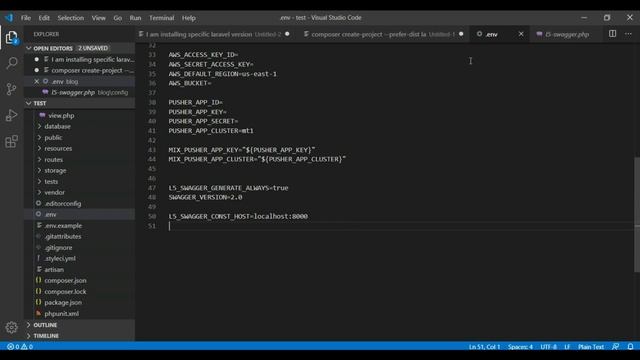Close .env blog in Open Editors
The height and width of the screenshot is (360, 640).
[x=37, y=81]
